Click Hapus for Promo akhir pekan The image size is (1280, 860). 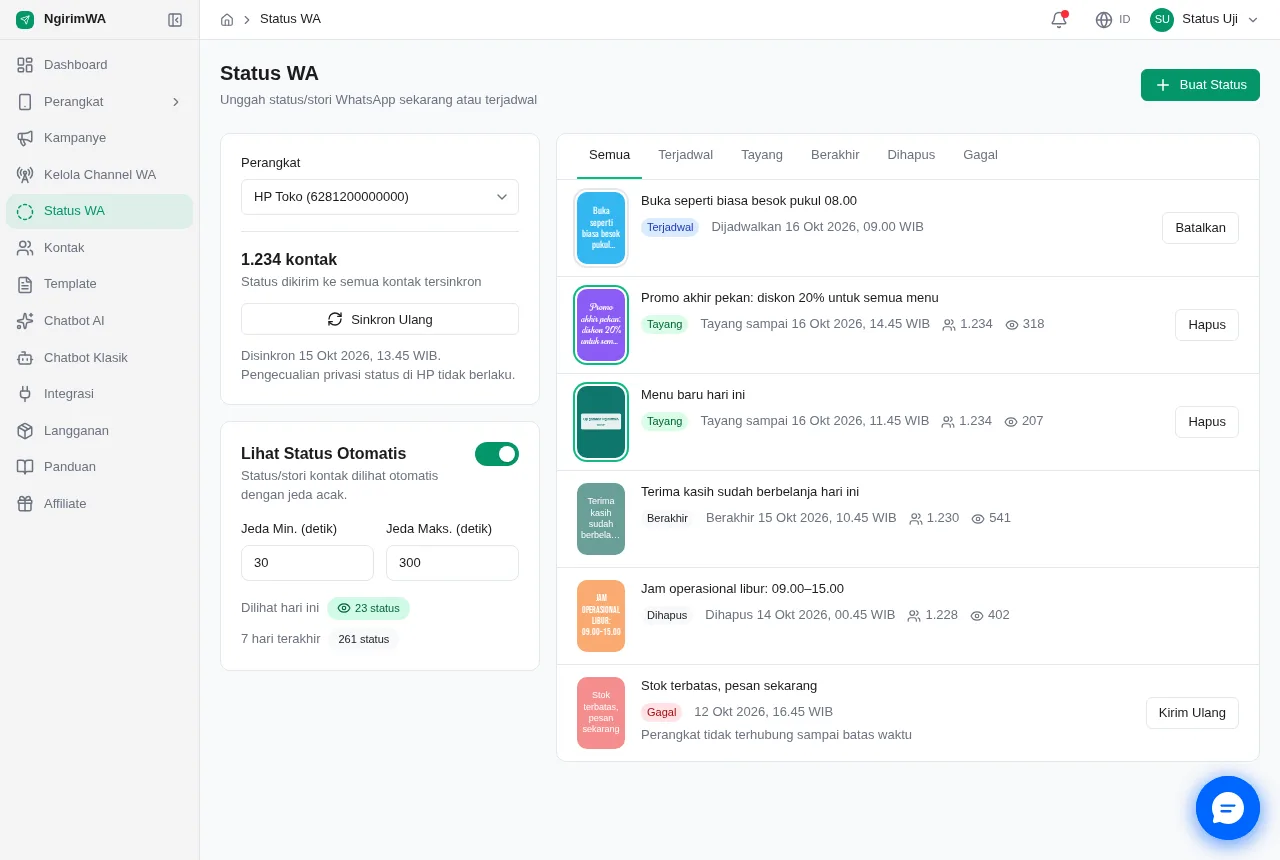point(1207,325)
